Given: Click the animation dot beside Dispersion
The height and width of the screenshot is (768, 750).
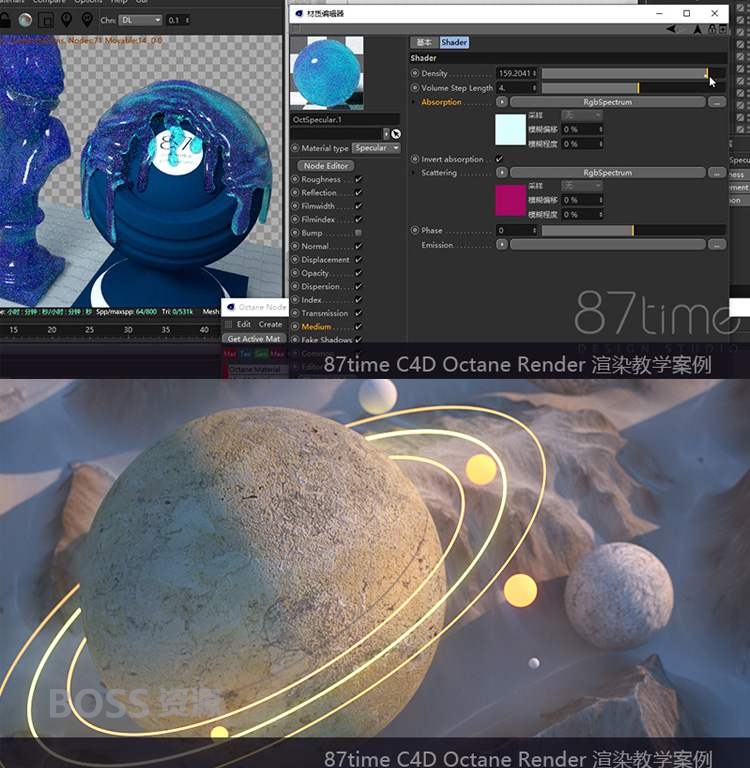Looking at the screenshot, I should click(x=295, y=286).
